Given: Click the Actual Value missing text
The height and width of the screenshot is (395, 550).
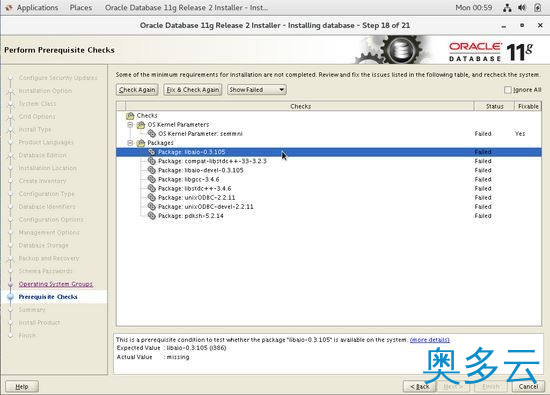Looking at the screenshot, I should point(178,357).
